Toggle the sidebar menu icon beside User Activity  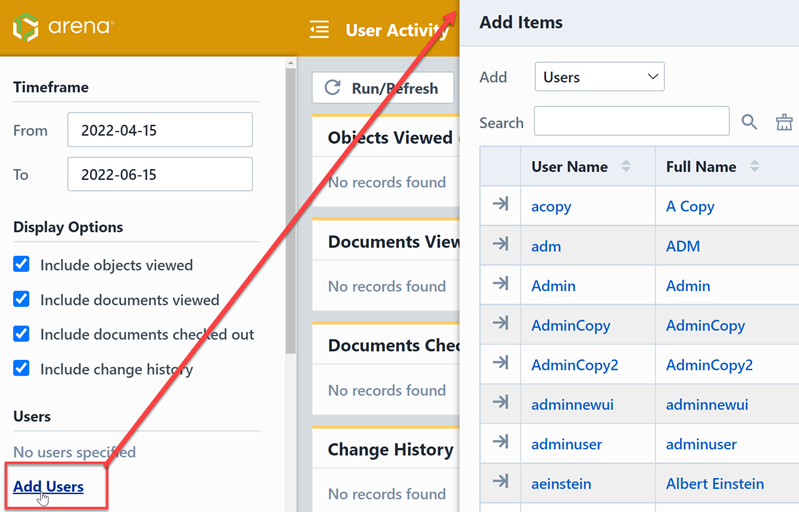319,30
